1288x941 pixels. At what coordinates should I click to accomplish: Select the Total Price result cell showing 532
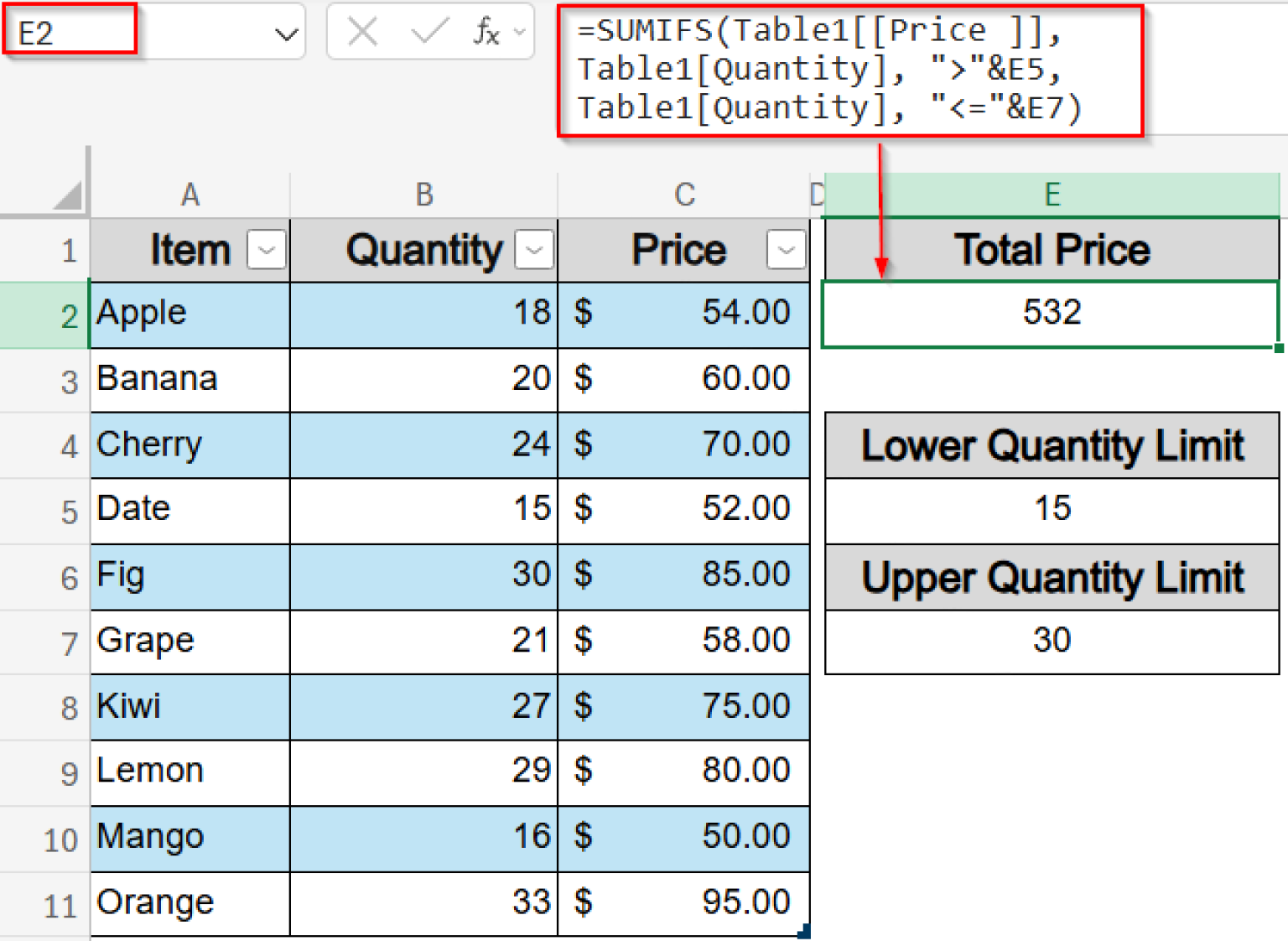1052,312
